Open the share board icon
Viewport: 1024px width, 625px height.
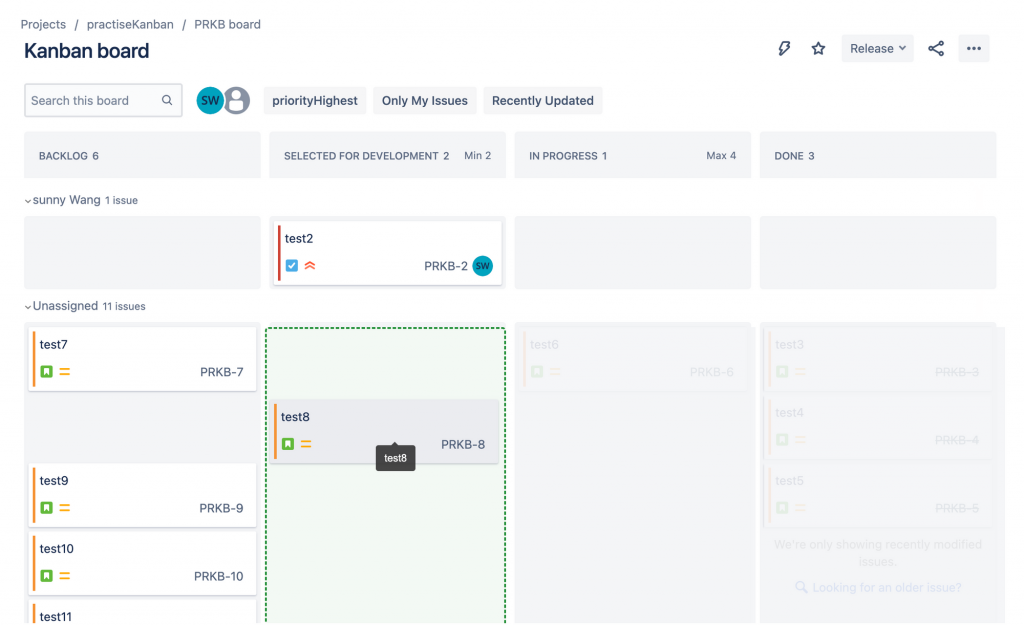point(936,48)
